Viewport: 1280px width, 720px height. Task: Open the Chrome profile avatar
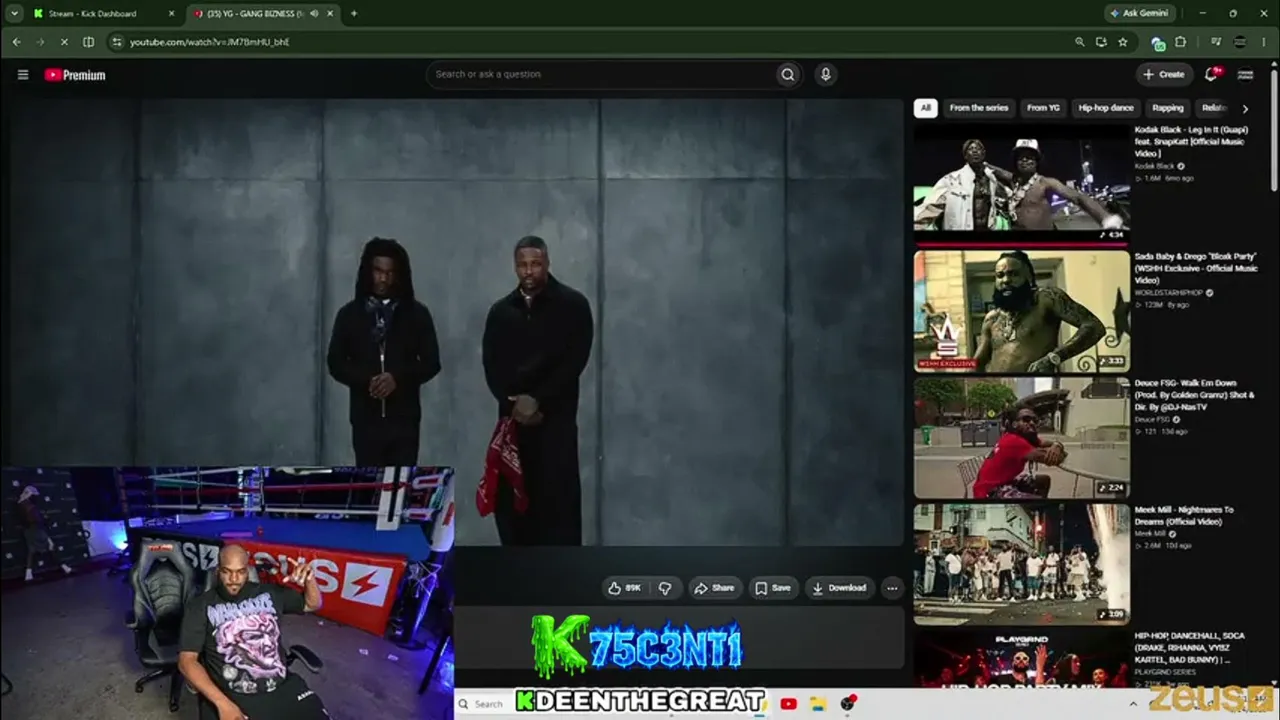click(x=1241, y=42)
